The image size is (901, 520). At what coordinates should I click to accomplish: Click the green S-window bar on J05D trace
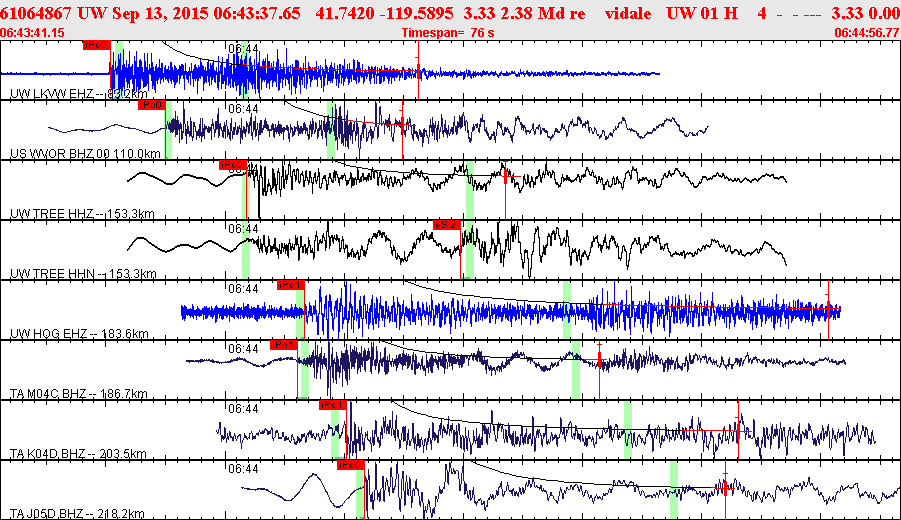674,490
